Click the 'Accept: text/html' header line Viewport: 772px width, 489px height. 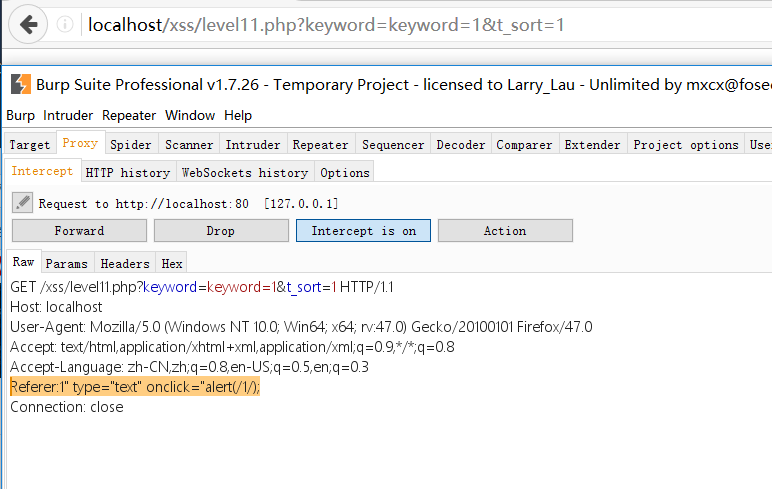(232, 347)
